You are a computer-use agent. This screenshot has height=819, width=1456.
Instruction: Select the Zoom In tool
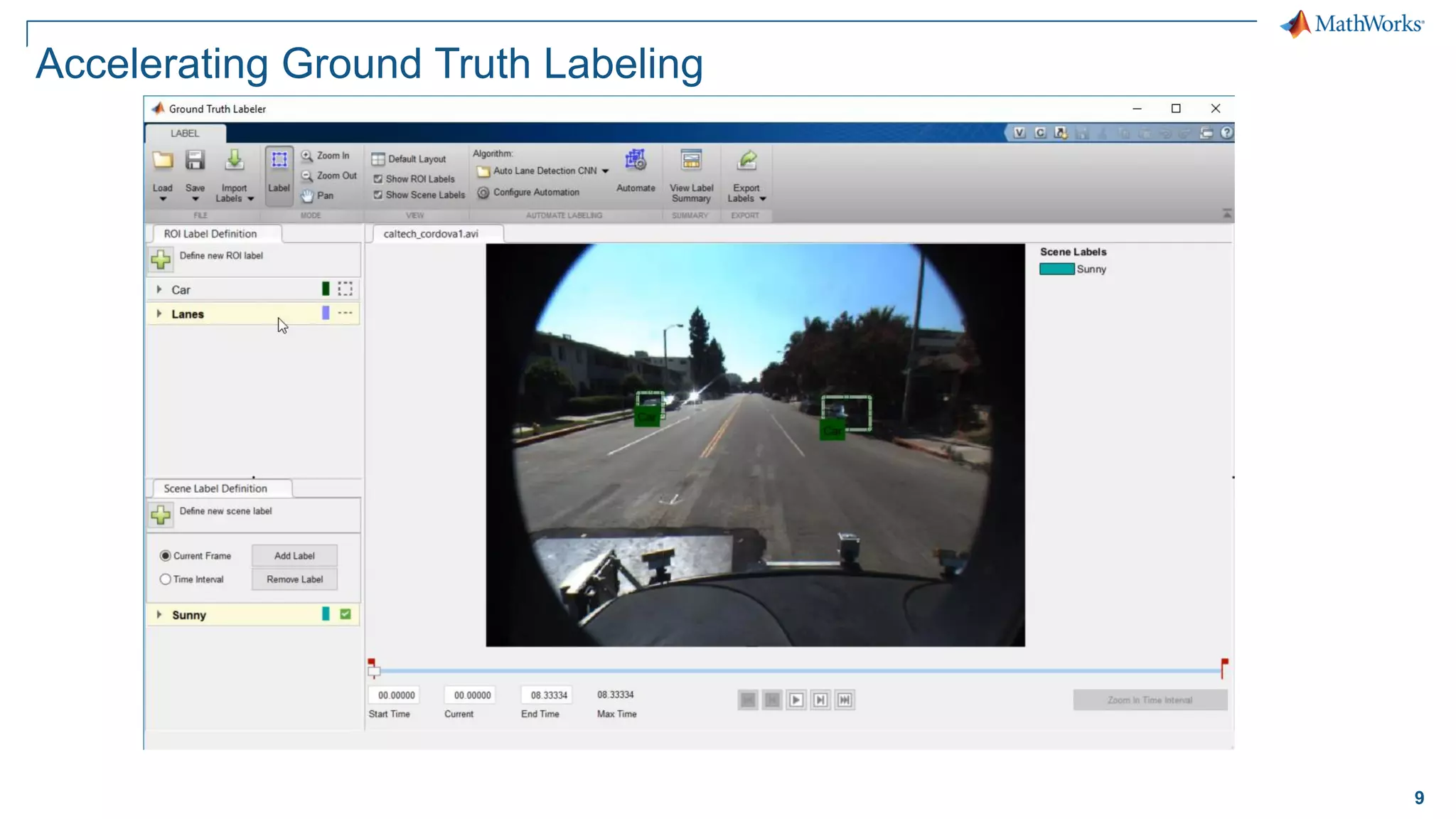(x=326, y=156)
